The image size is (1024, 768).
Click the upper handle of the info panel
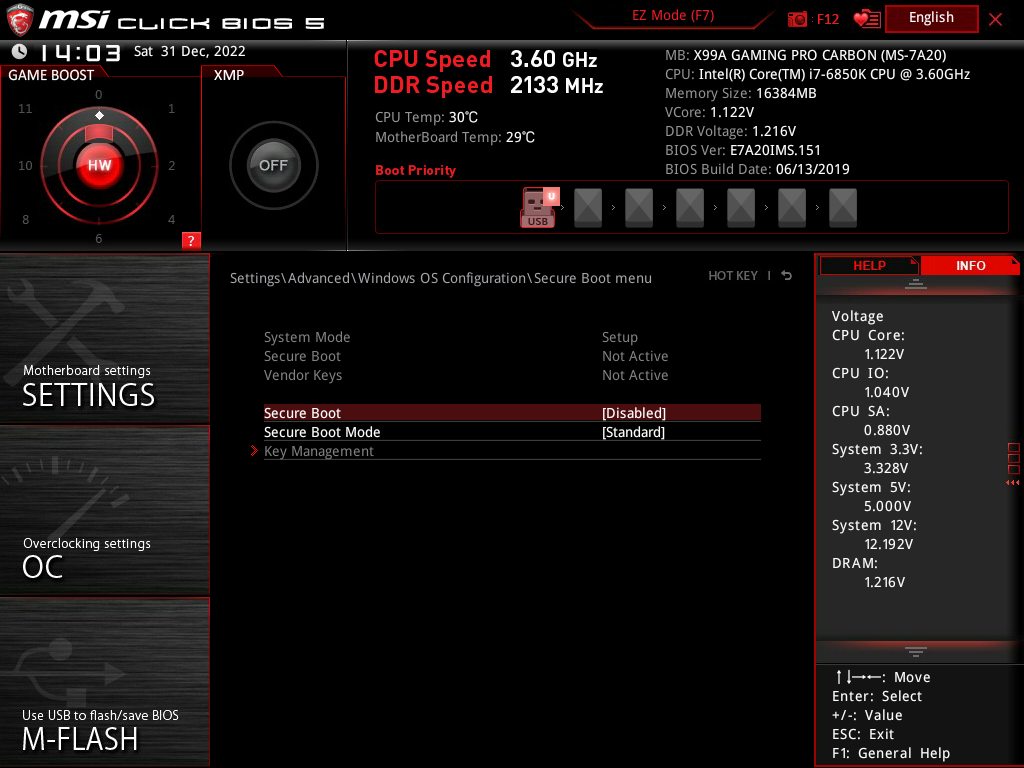point(916,283)
